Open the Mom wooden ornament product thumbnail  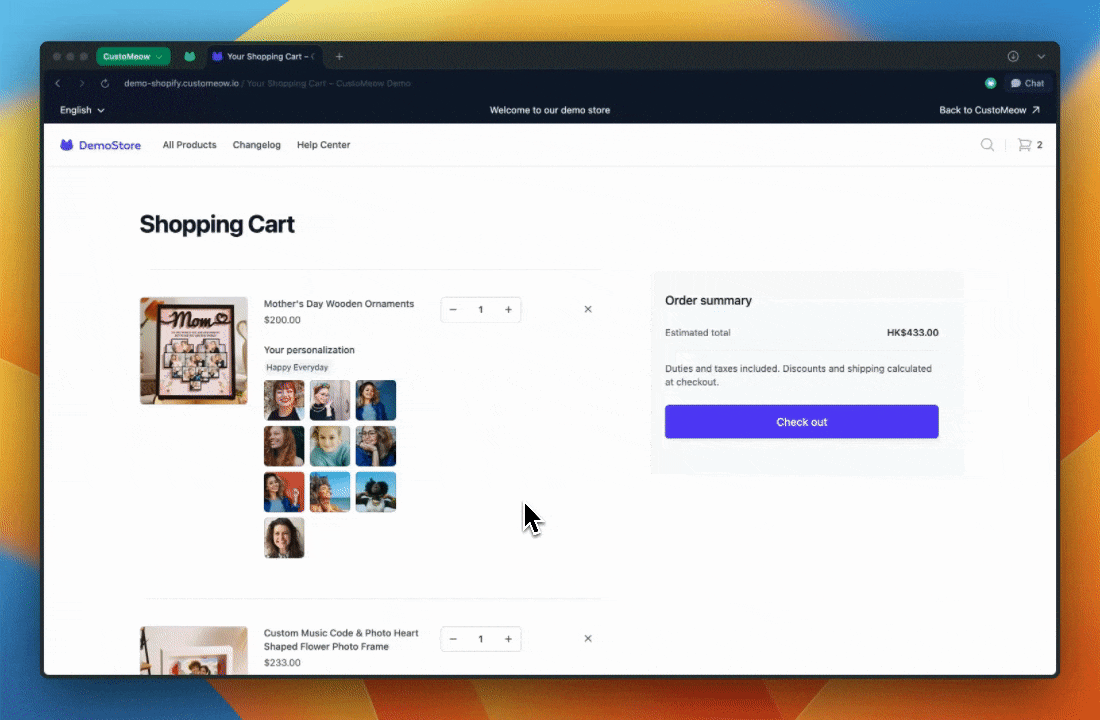pos(194,351)
